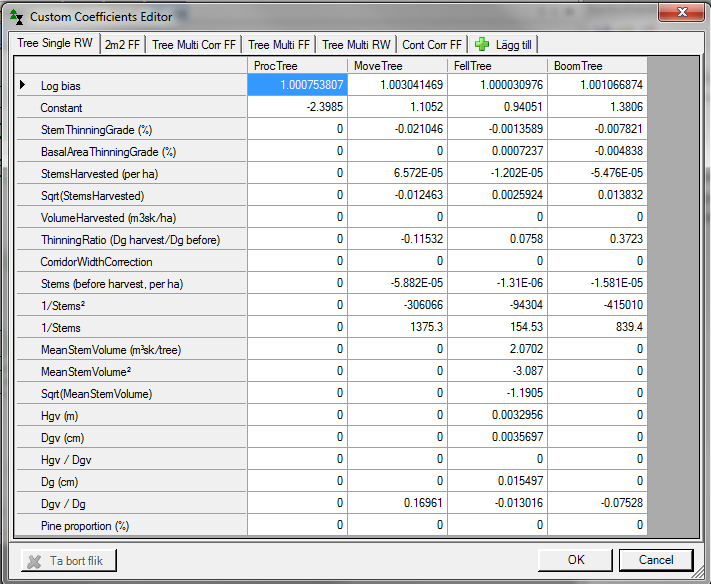Go to the Tree Multi RW tab
711x584 pixels.
(356, 44)
